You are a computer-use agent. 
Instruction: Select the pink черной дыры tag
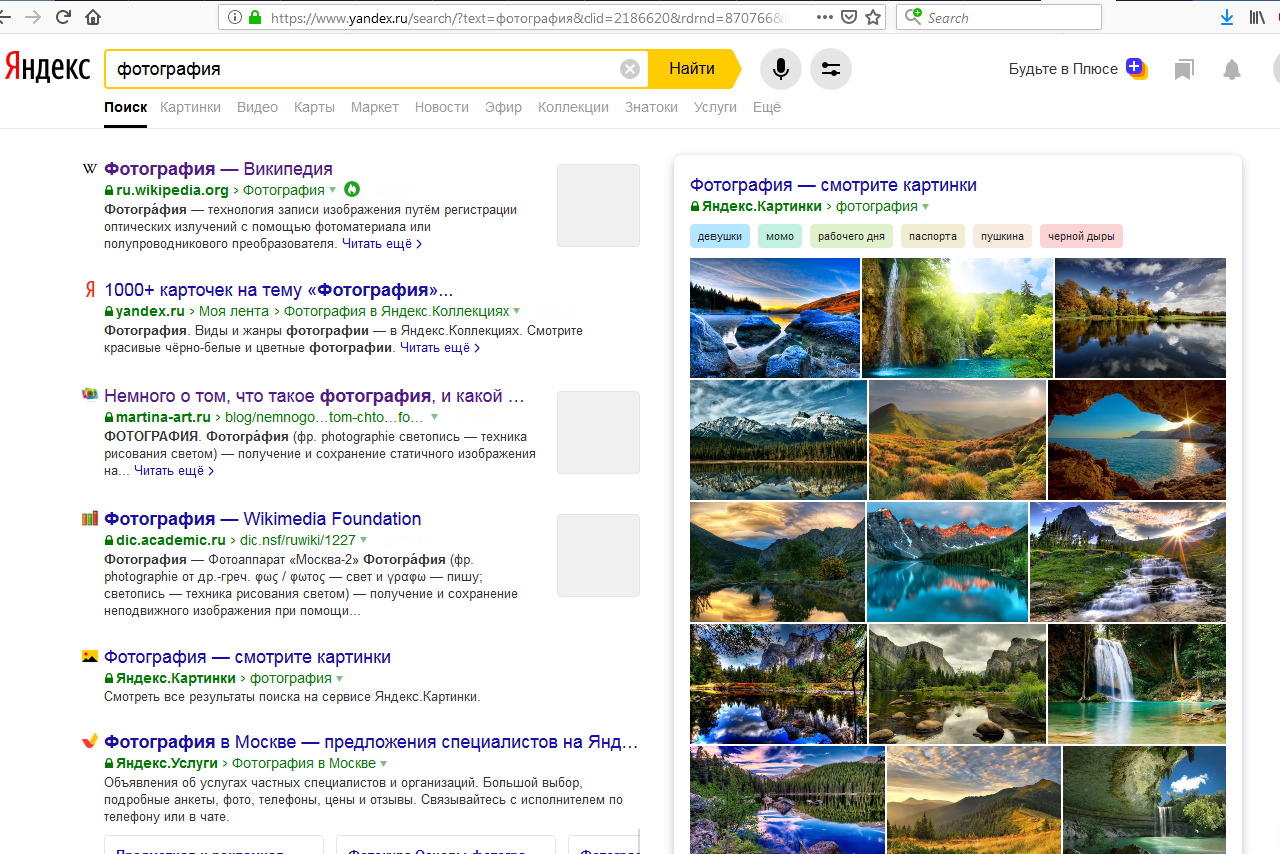click(1081, 236)
